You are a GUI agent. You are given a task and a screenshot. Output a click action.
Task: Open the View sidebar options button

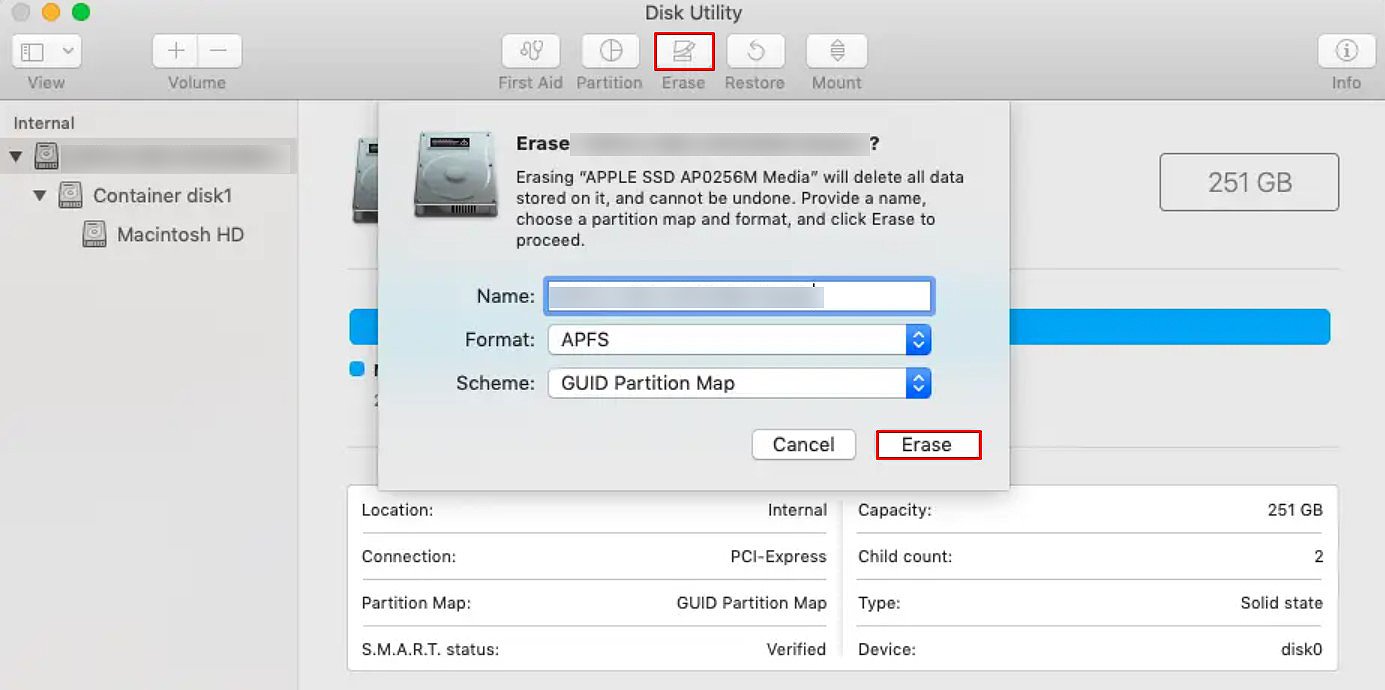point(46,51)
